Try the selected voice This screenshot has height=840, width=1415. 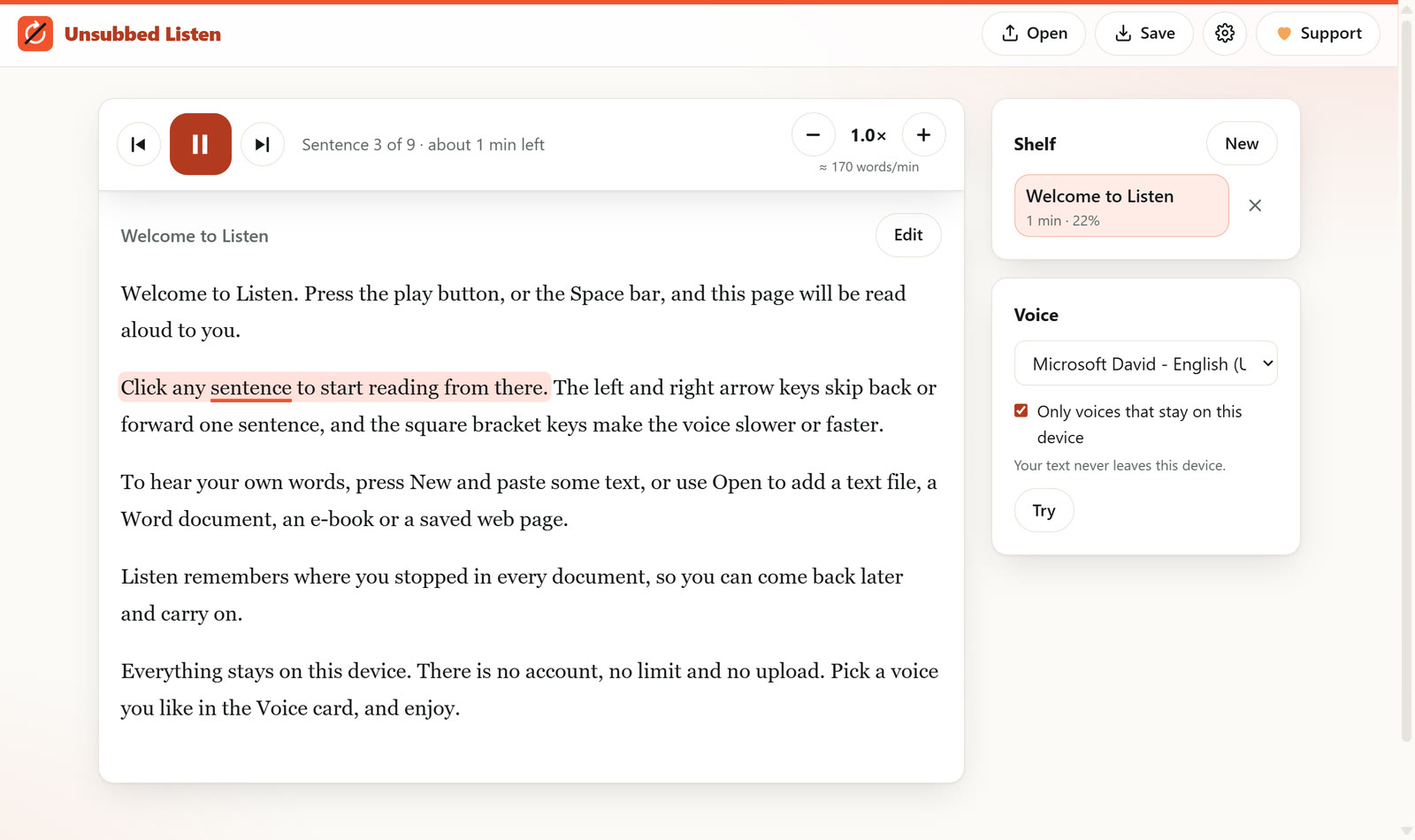1044,510
